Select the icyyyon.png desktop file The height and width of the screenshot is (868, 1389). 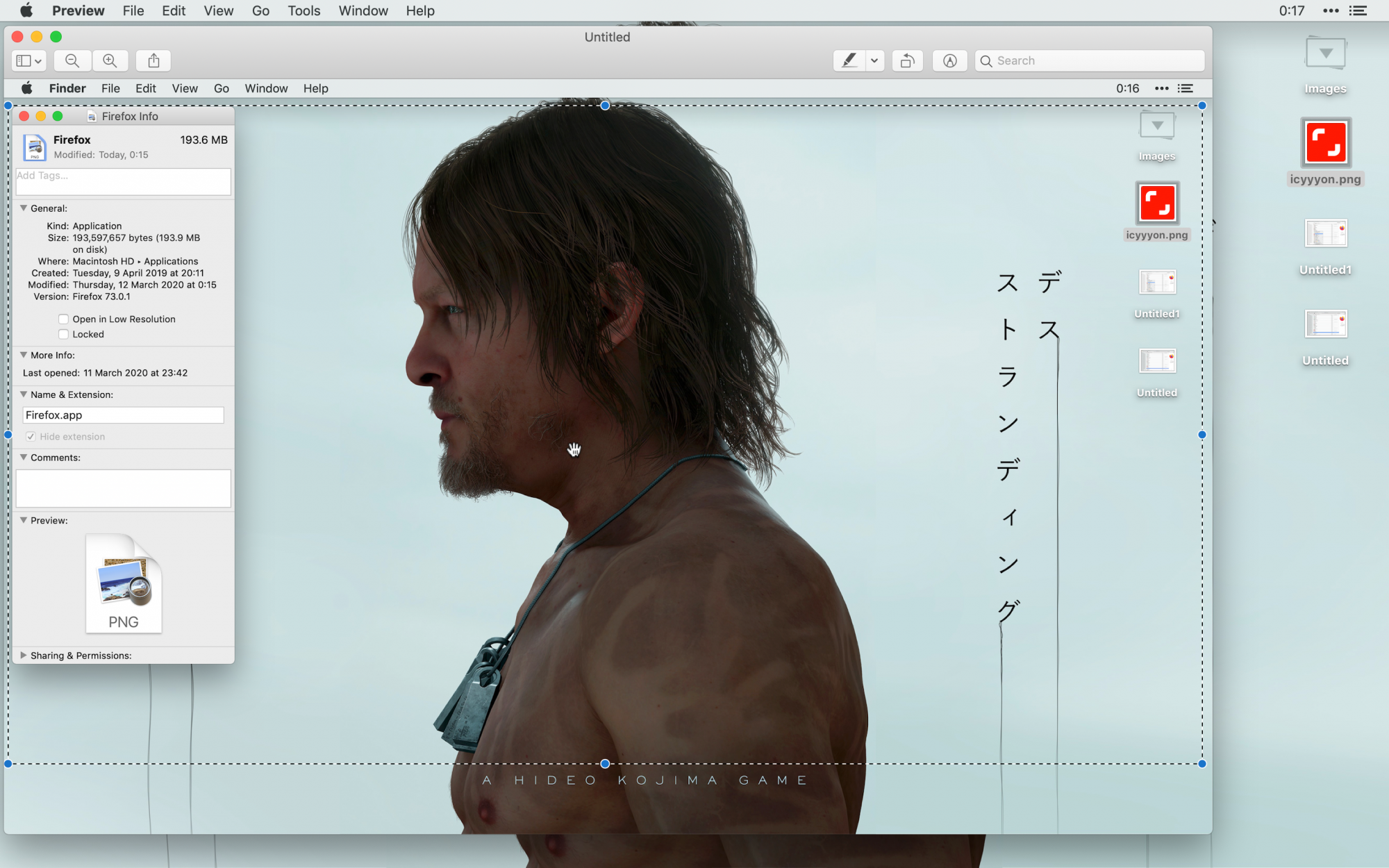click(1326, 152)
